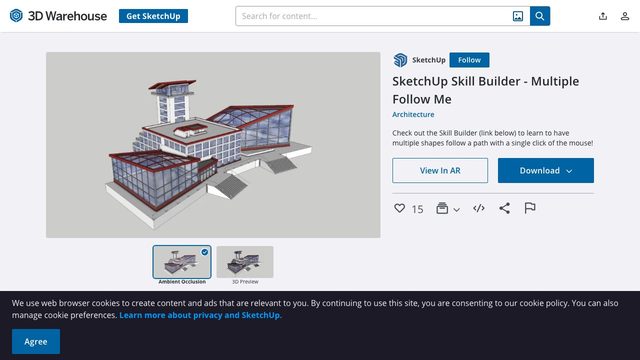
Task: Click the 3D Warehouse logo
Action: point(58,16)
